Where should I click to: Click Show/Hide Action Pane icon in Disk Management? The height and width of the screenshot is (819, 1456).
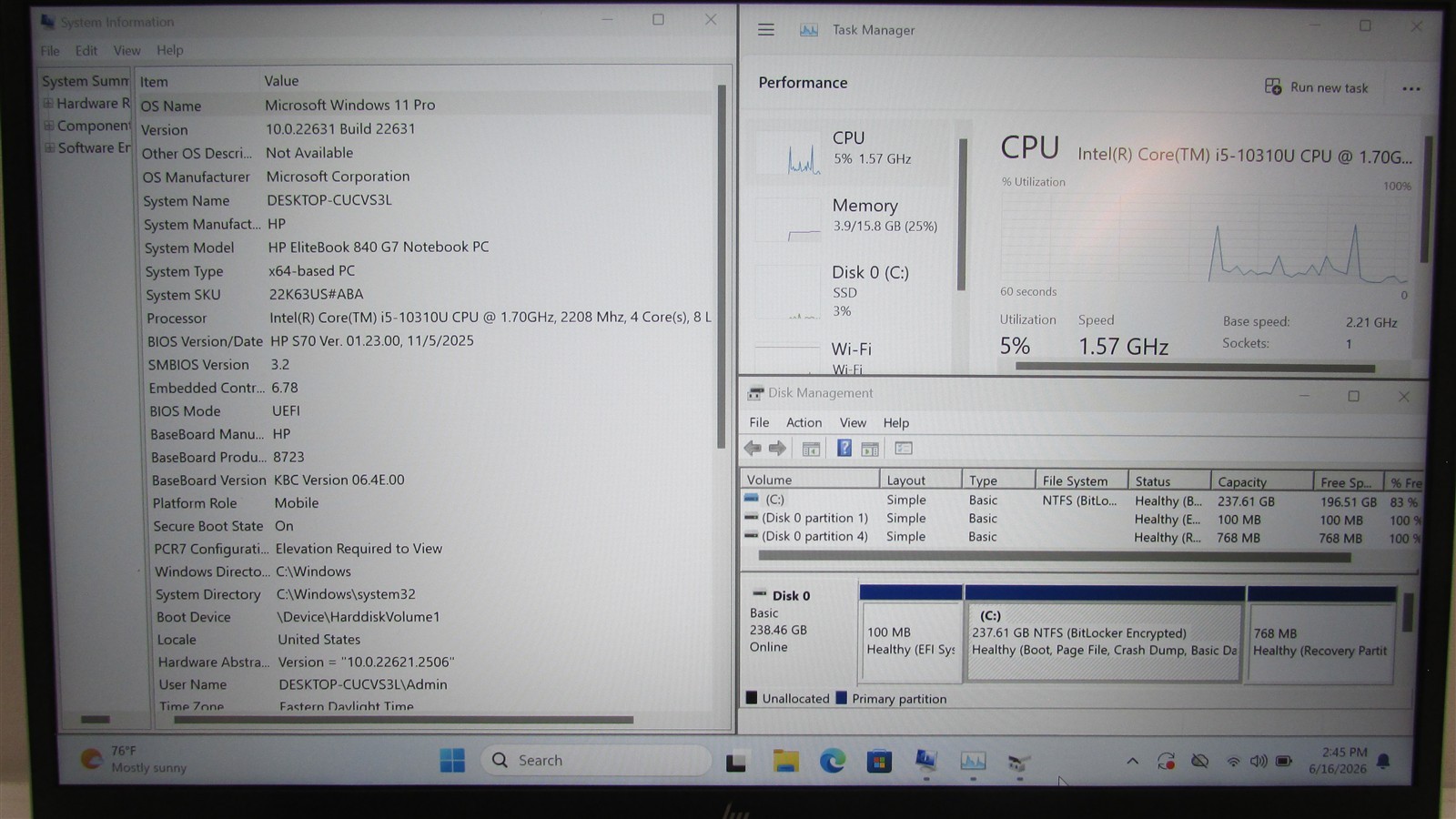(x=870, y=449)
